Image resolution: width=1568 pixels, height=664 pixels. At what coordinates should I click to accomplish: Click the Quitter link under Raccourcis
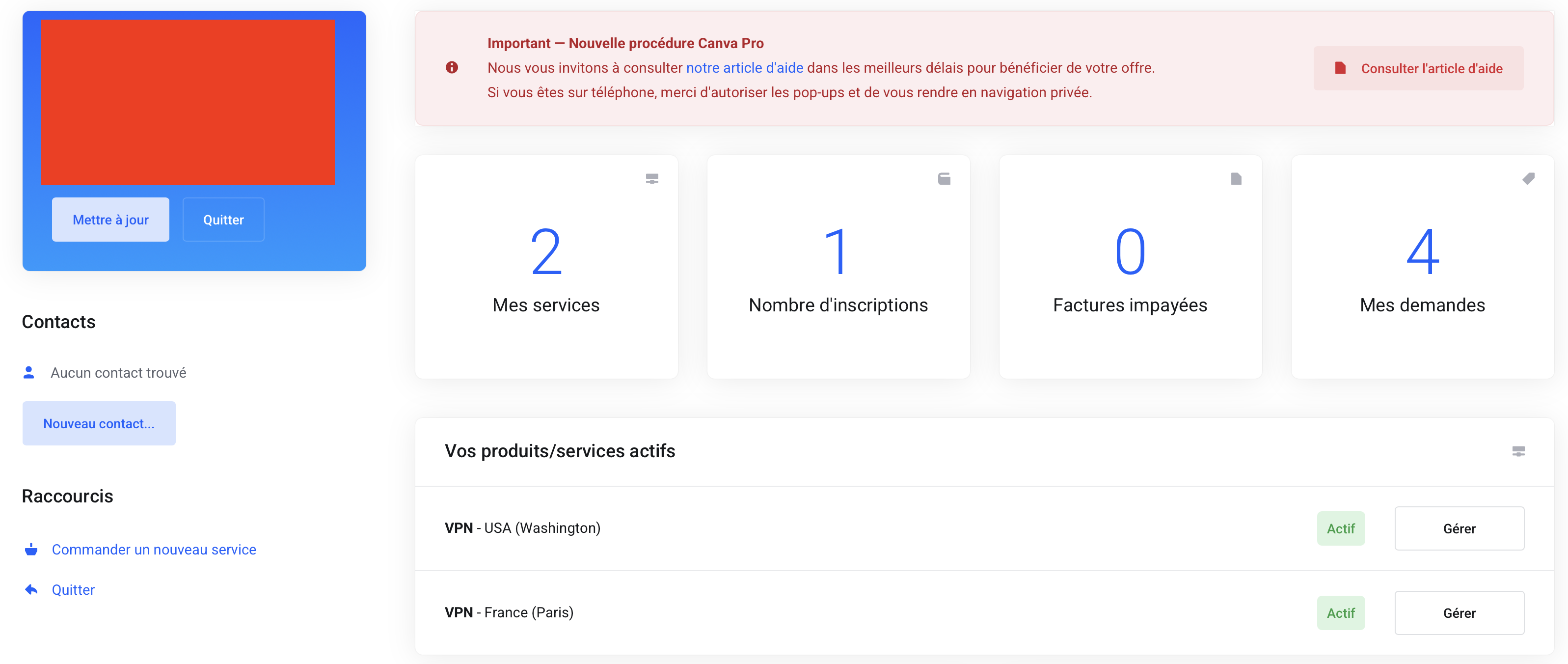pyautogui.click(x=73, y=590)
